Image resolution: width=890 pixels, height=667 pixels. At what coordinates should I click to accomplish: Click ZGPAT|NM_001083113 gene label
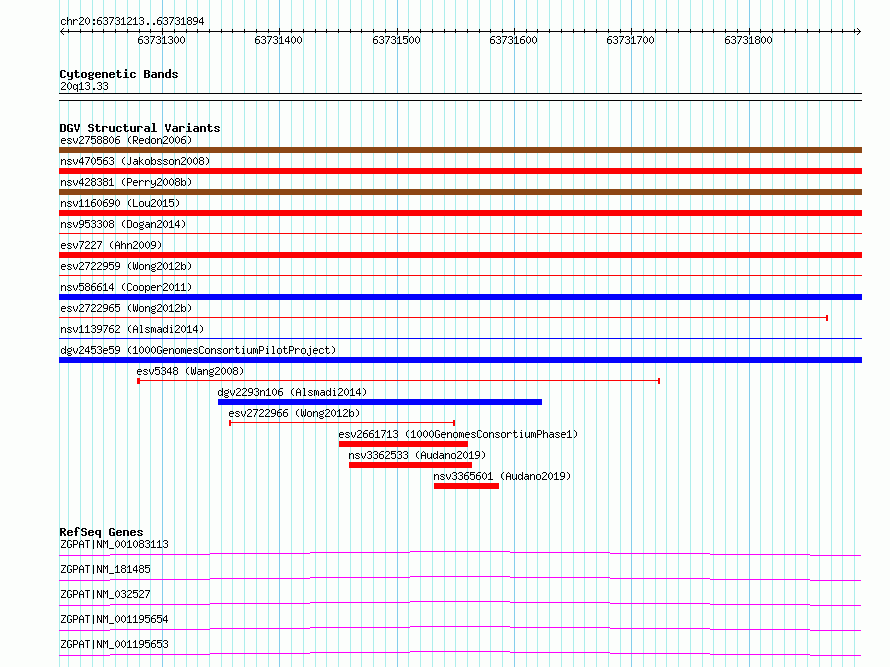pyautogui.click(x=114, y=544)
